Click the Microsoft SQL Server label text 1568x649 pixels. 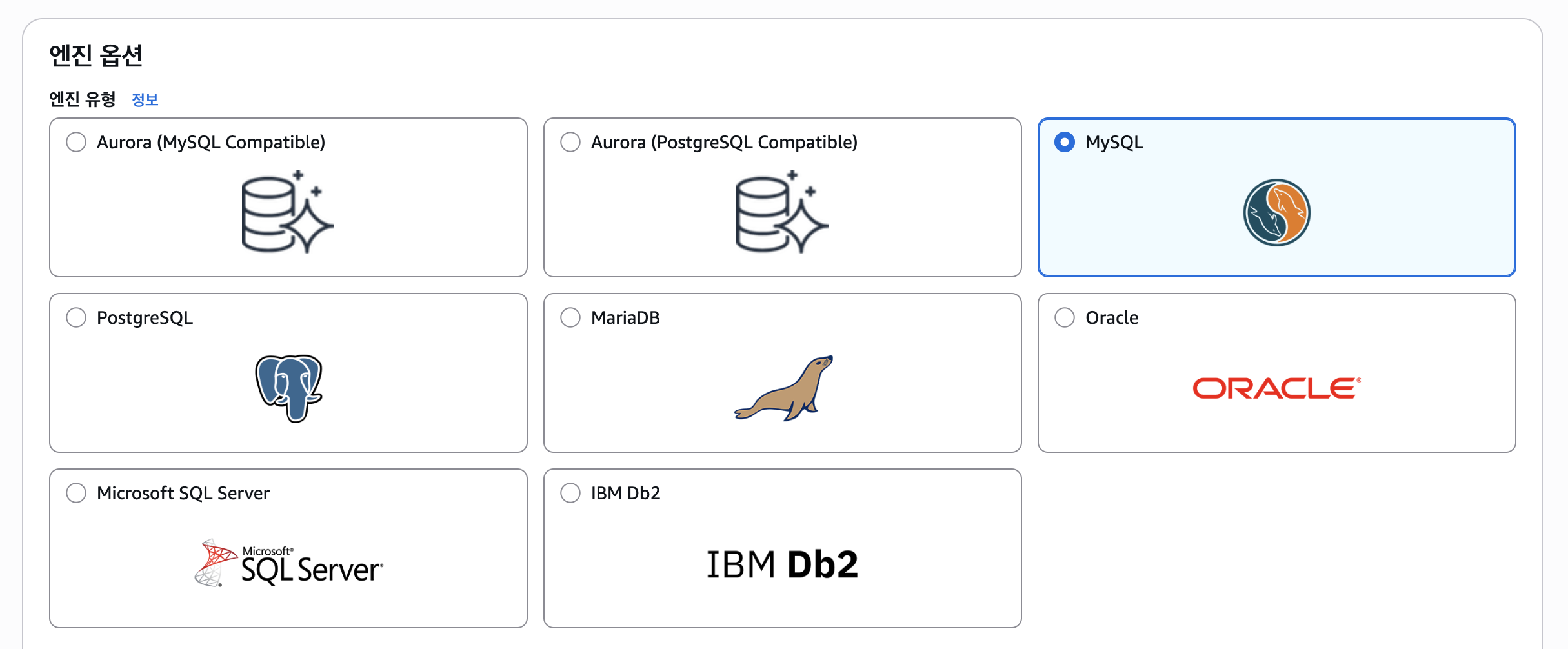(183, 493)
